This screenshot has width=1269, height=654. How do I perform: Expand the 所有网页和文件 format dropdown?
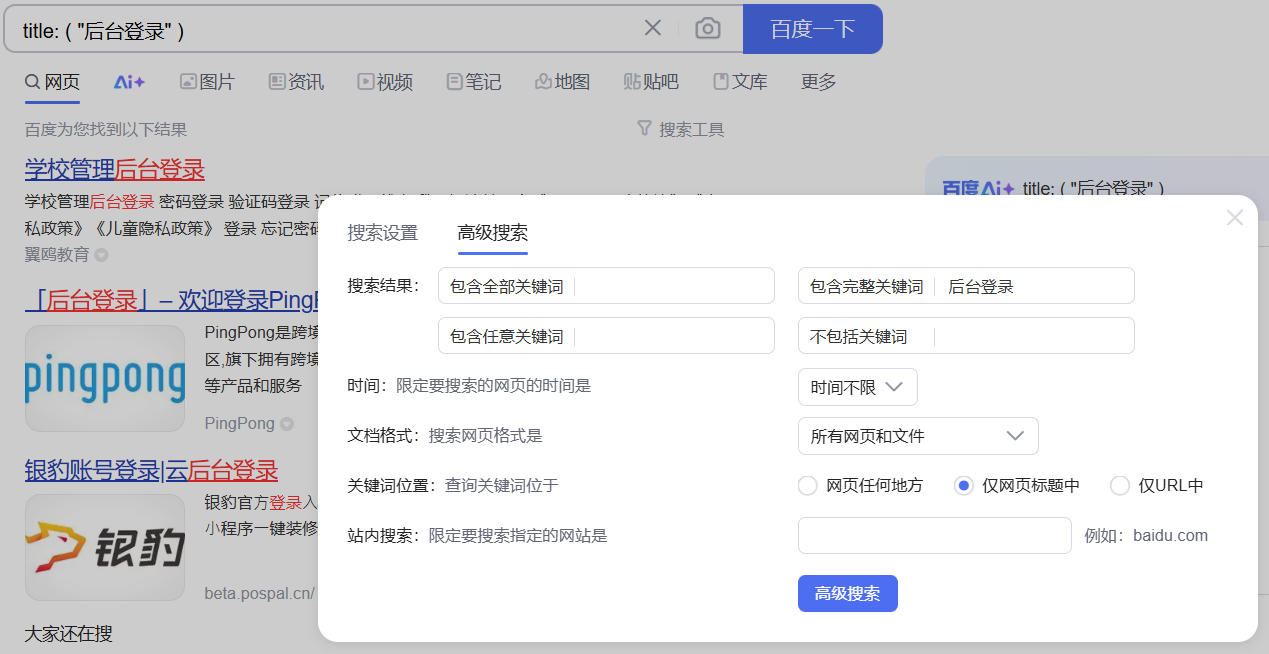coord(917,436)
